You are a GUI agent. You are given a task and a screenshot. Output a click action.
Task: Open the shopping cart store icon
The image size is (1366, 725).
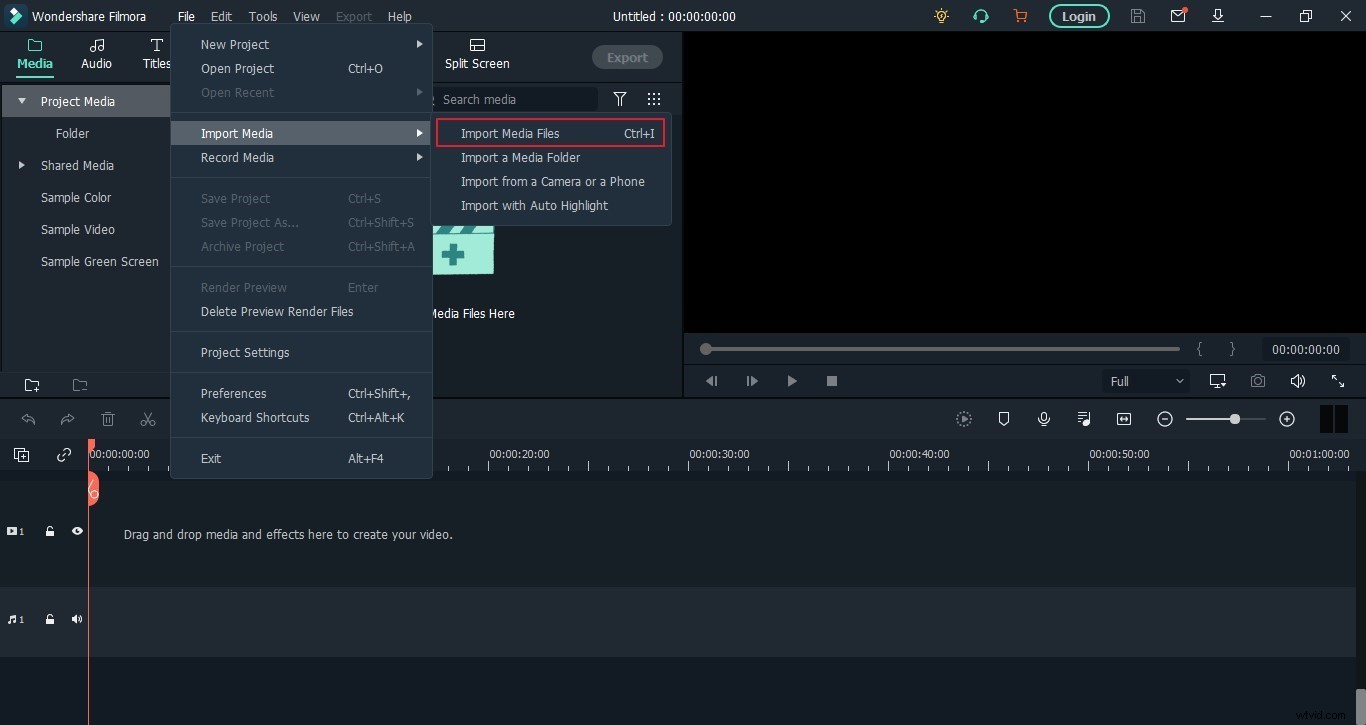[1020, 16]
